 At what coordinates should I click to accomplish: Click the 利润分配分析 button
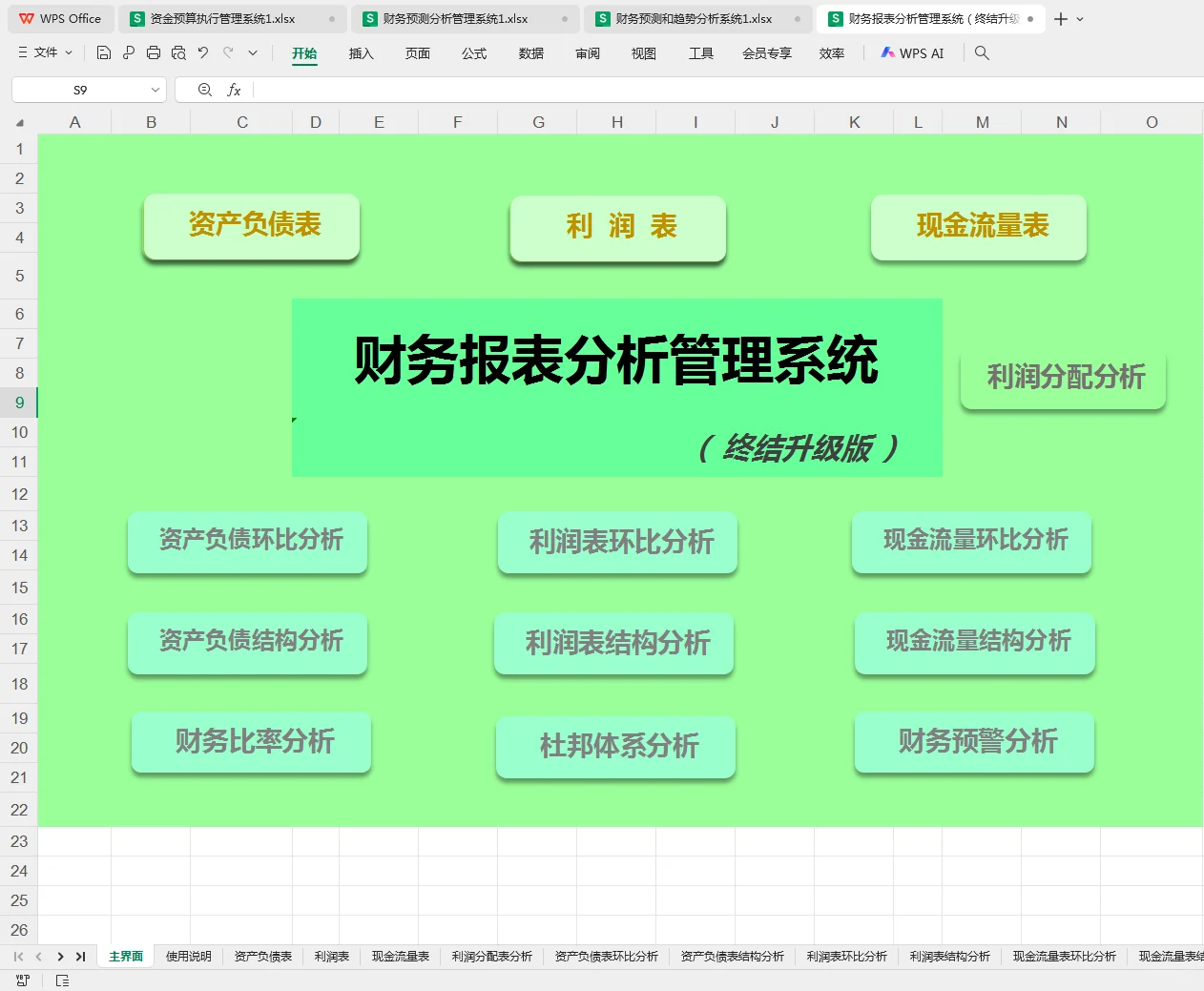pos(1064,378)
